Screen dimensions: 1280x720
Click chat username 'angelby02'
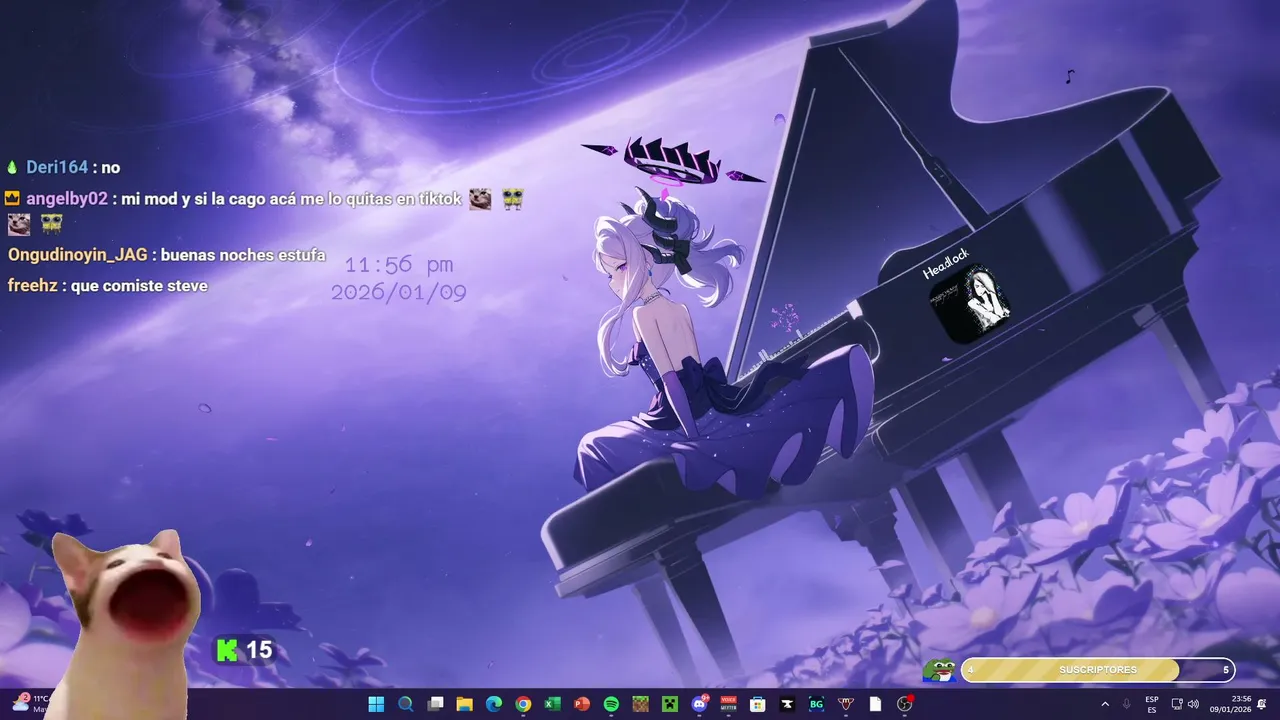pos(67,199)
